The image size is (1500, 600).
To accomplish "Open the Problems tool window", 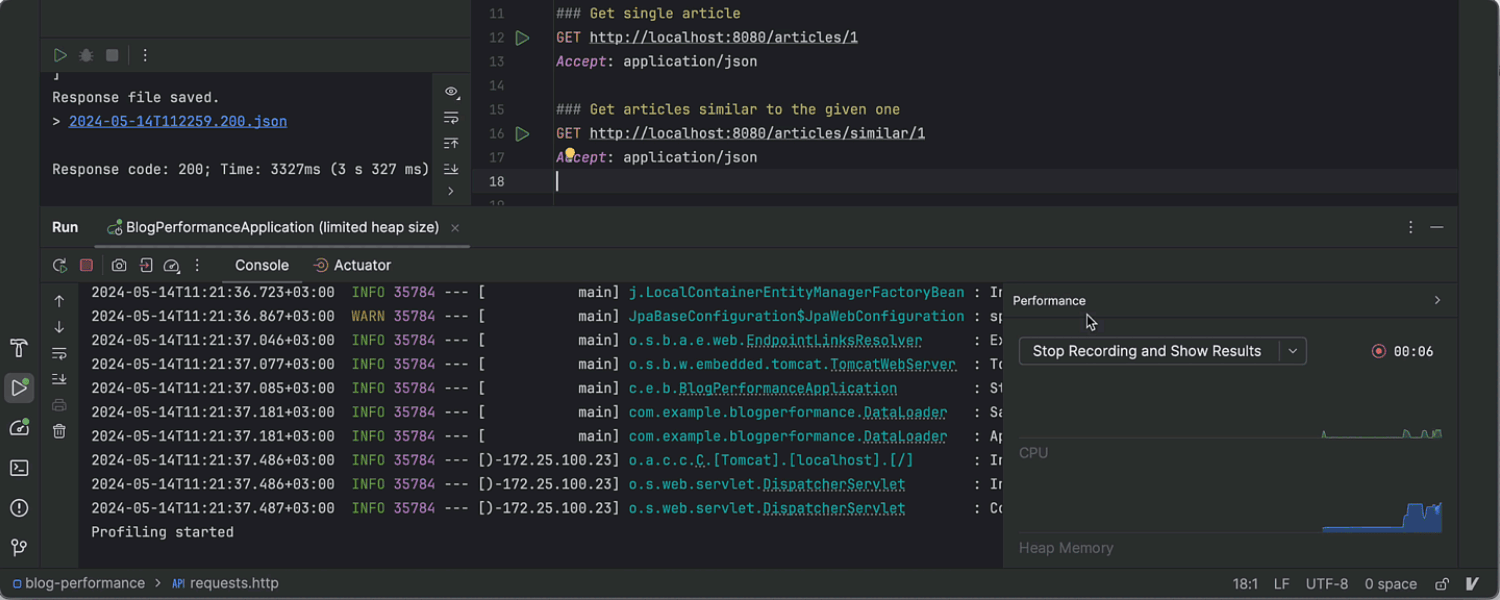I will 19,508.
